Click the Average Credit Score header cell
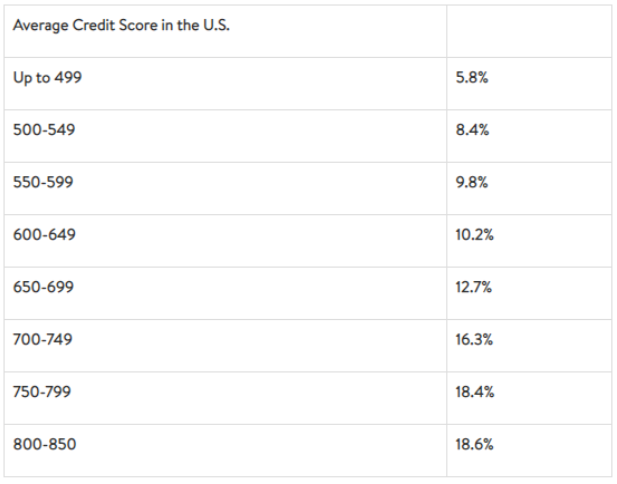Screen dimensions: 617x484 [x=225, y=31]
